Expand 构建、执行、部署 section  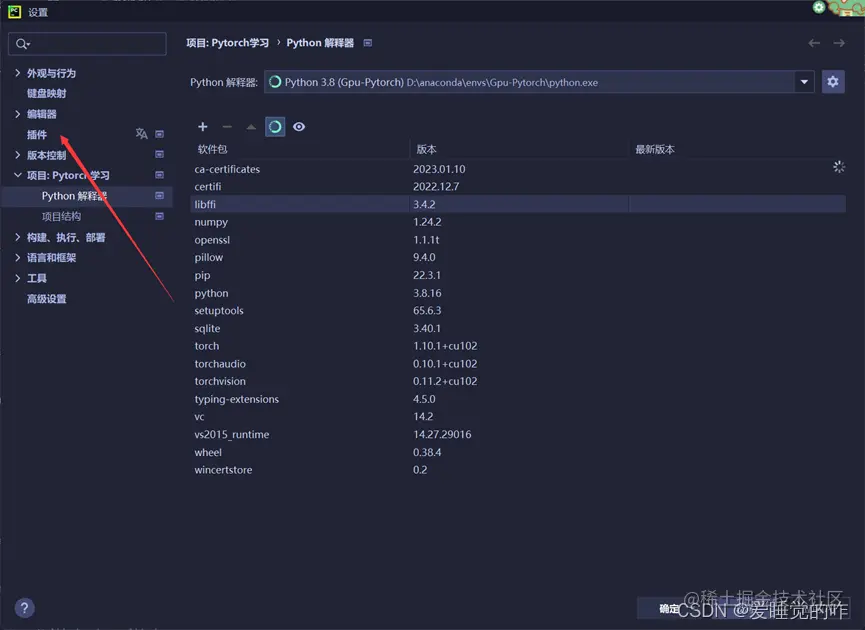tap(18, 237)
